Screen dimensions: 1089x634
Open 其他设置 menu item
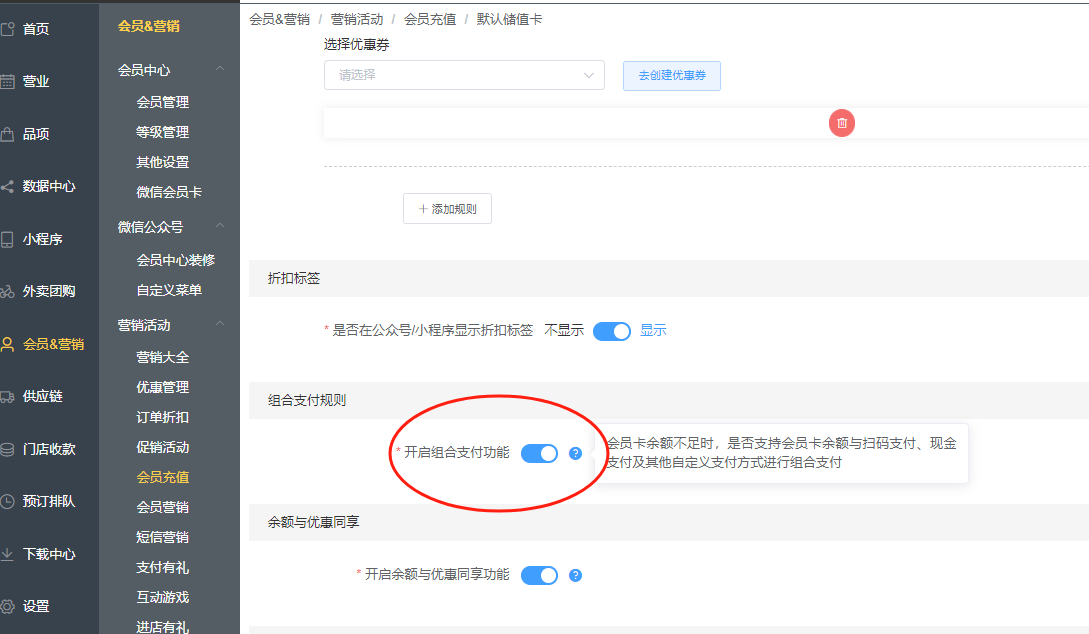[x=163, y=162]
